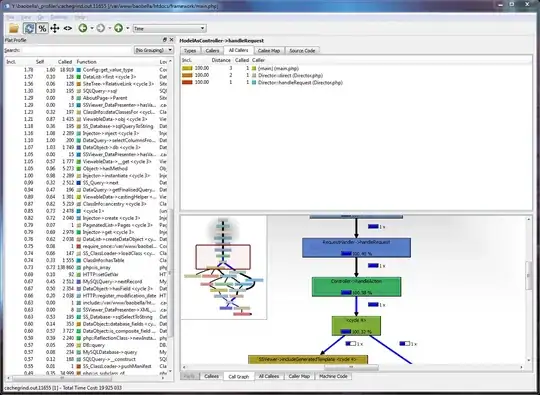Viewport: 540px width, 395px height.
Task: Open the Time event type combo box
Action: pos(169,29)
